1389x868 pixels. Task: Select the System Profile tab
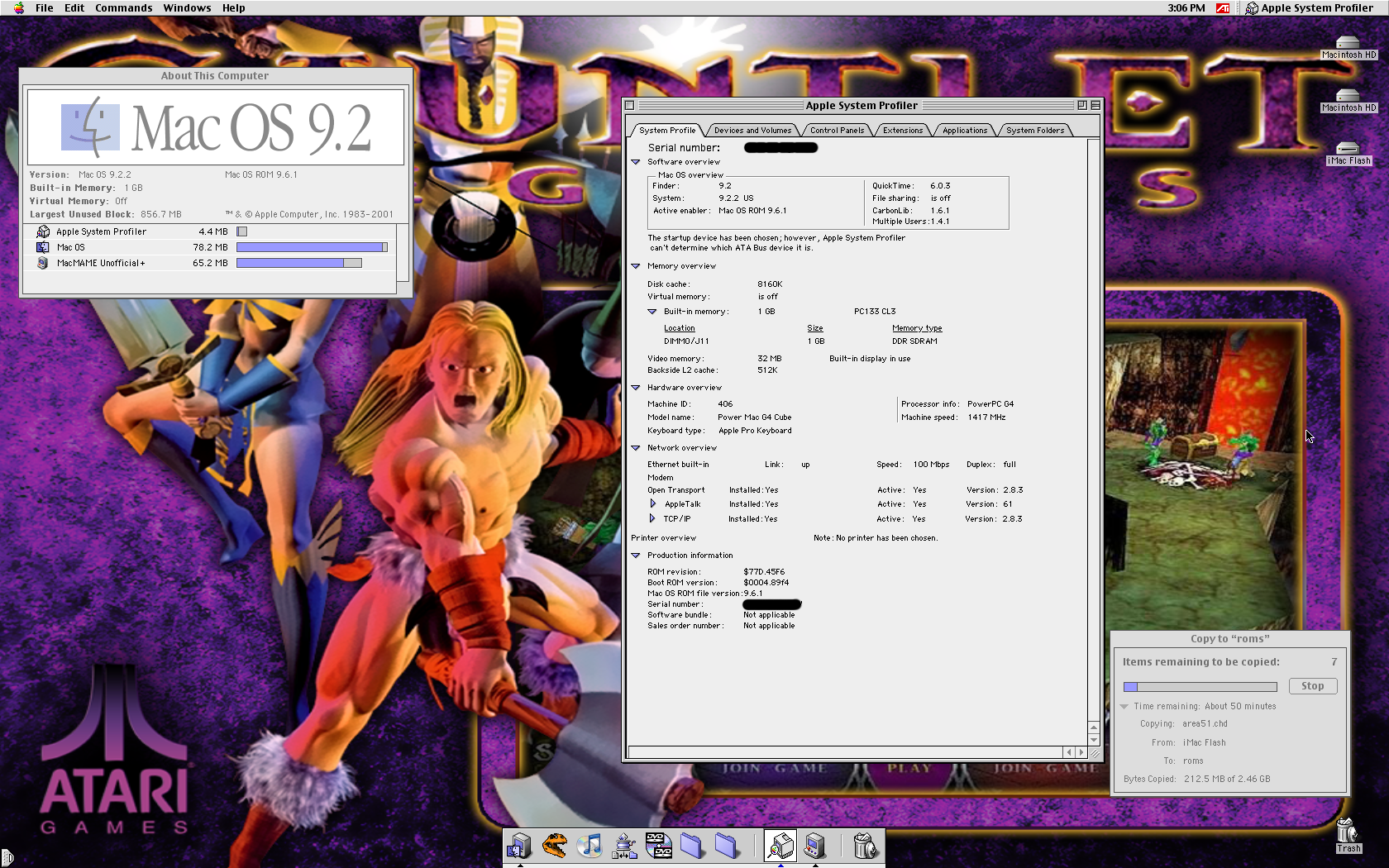667,130
